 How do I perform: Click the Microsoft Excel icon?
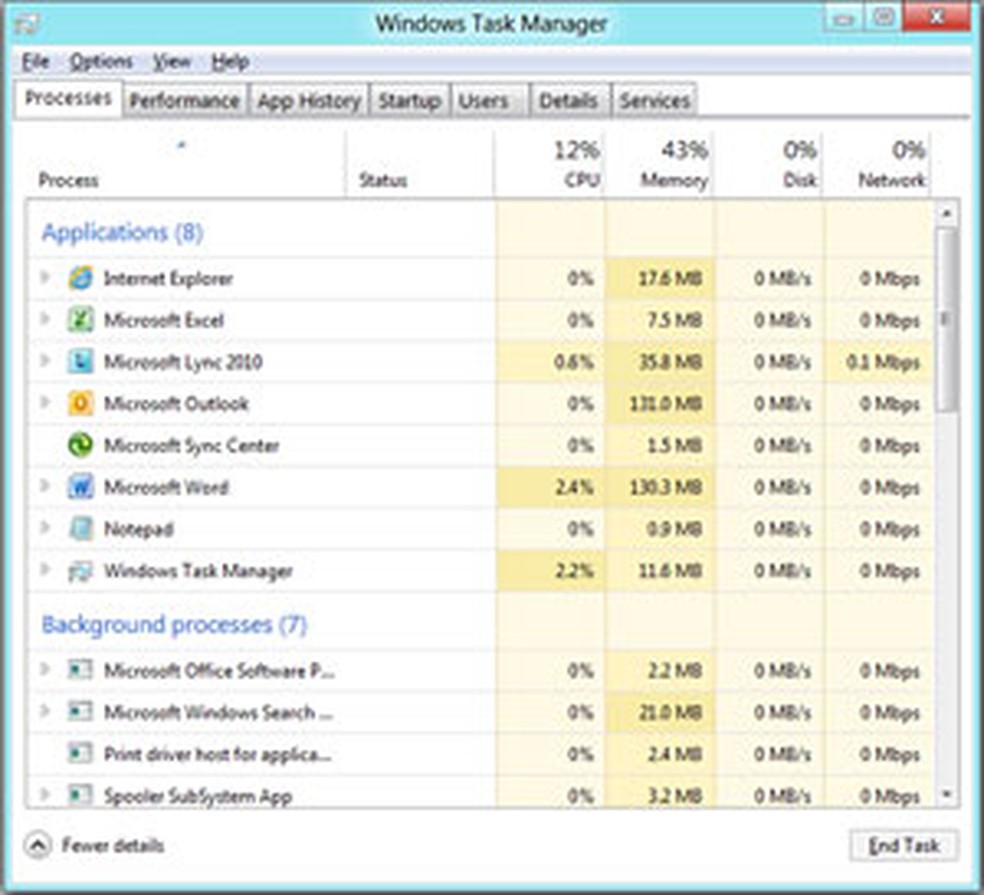pyautogui.click(x=80, y=321)
